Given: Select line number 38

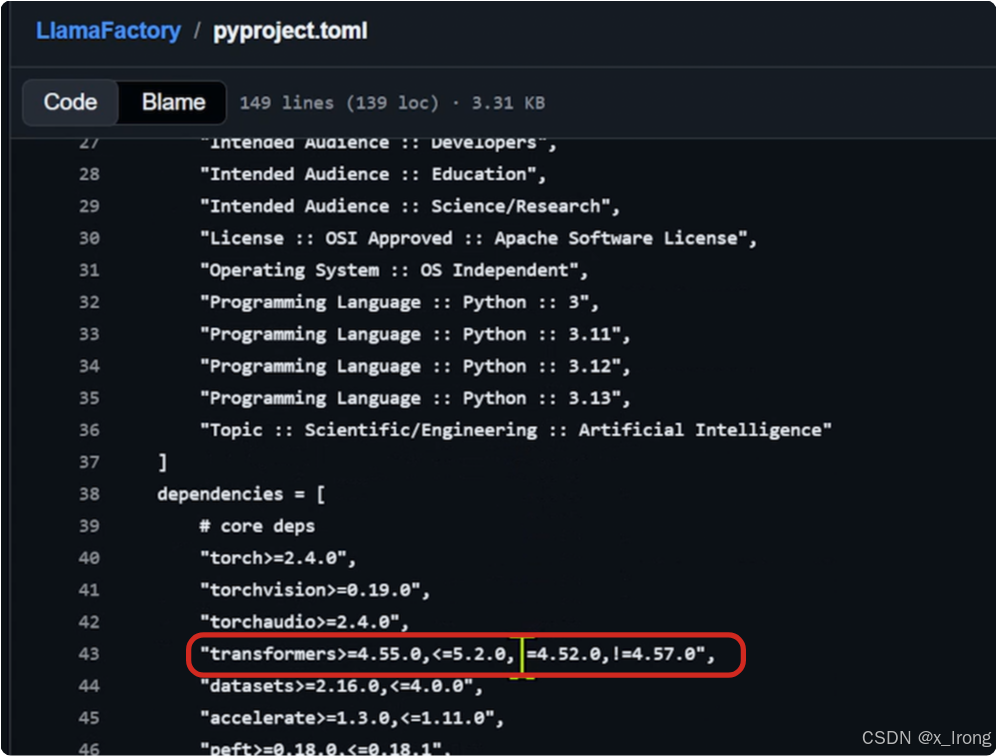Looking at the screenshot, I should pos(90,494).
